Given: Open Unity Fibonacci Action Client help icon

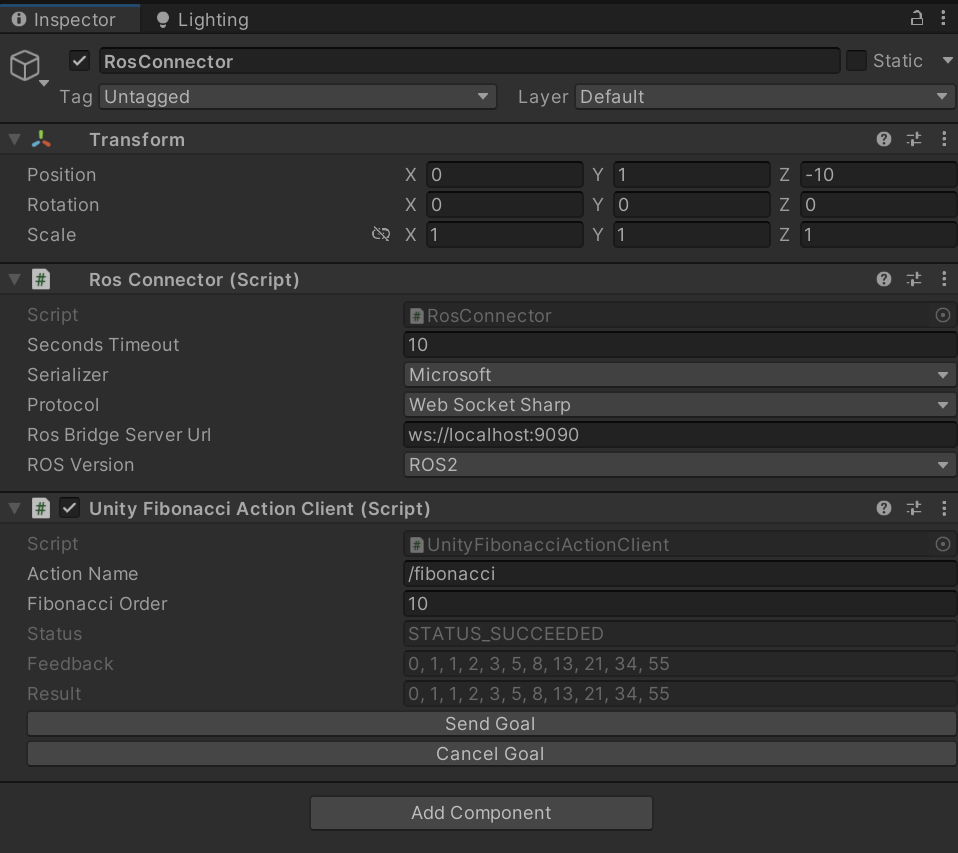Looking at the screenshot, I should 884,508.
